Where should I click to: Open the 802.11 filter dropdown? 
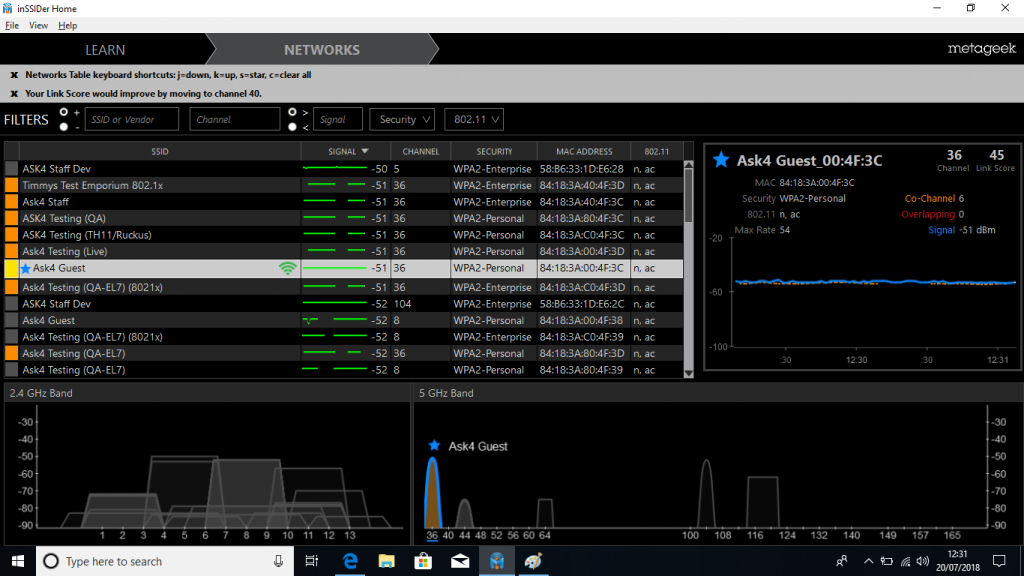pos(473,118)
